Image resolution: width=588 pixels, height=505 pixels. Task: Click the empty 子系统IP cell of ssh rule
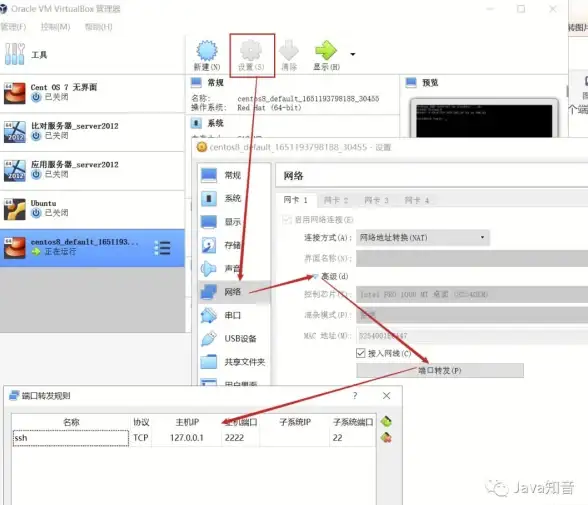click(294, 438)
